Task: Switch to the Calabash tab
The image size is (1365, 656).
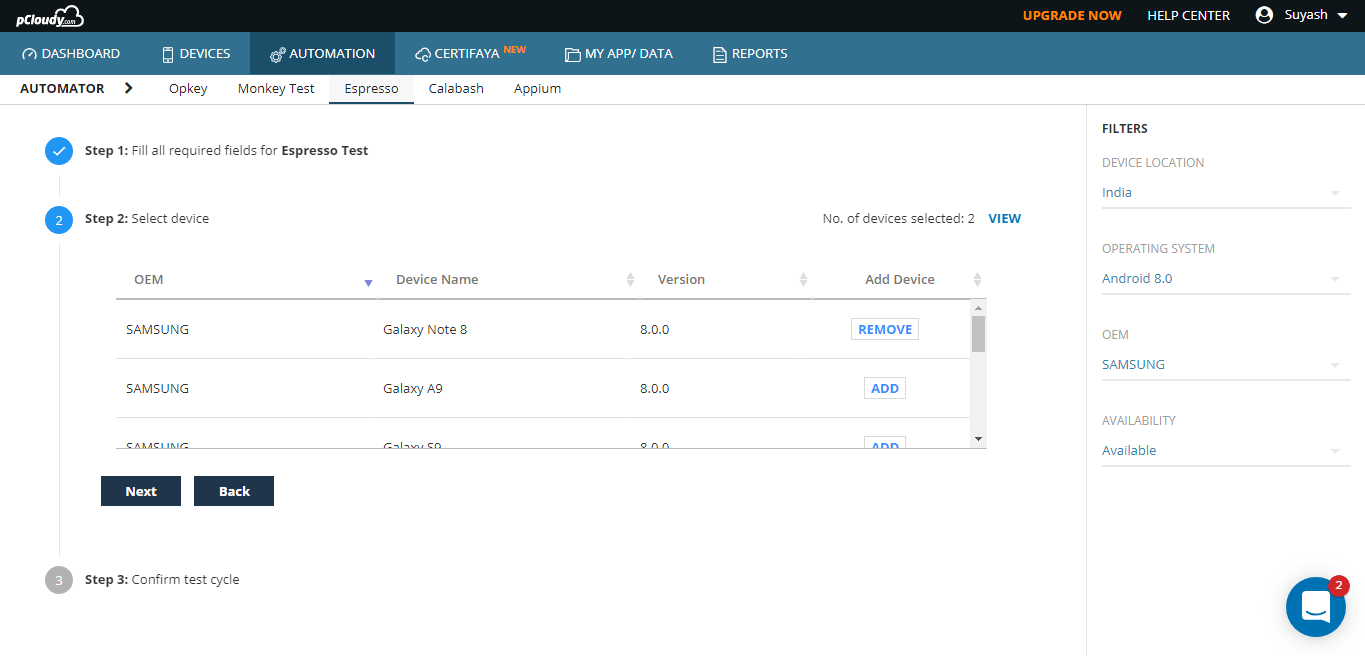Action: click(456, 89)
